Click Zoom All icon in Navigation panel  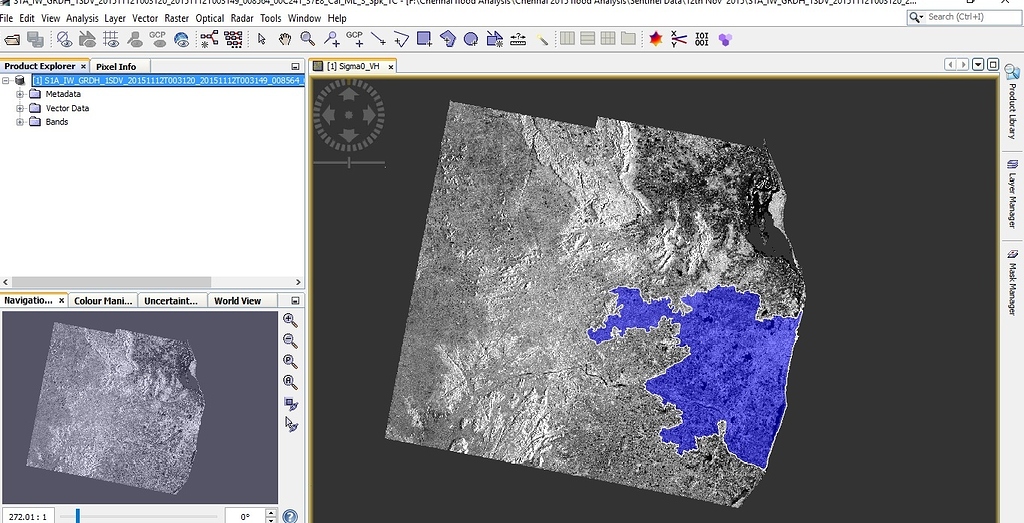(x=290, y=382)
